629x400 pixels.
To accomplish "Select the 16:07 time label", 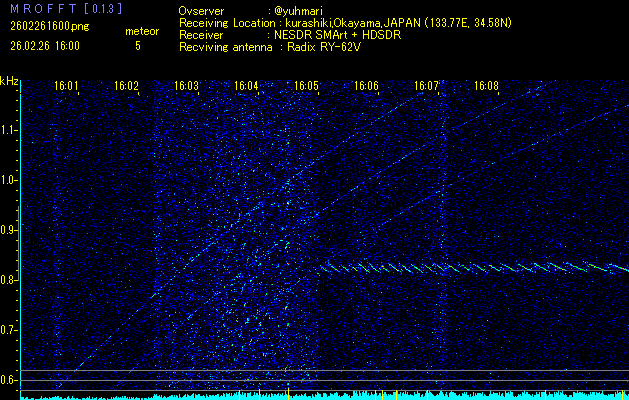I will click(427, 87).
